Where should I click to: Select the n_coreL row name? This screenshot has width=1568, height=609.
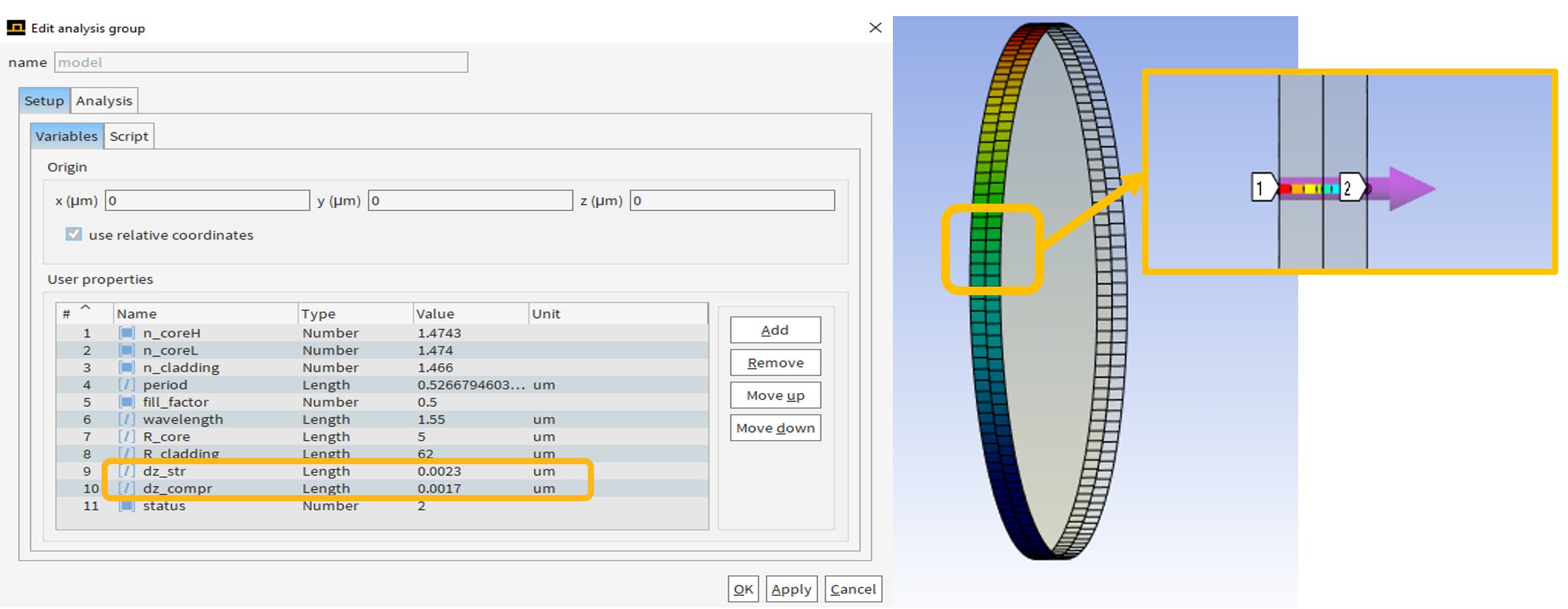[171, 350]
